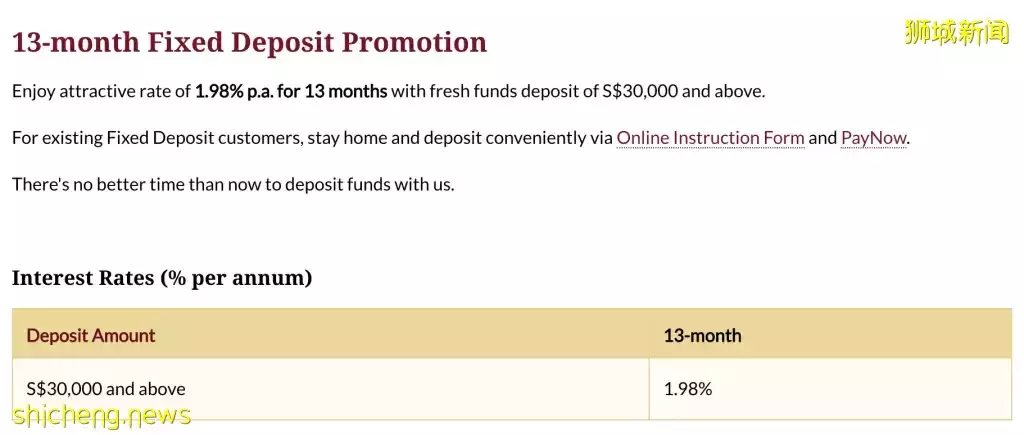The height and width of the screenshot is (435, 1024).
Task: Click the PayNow link
Action: click(873, 138)
